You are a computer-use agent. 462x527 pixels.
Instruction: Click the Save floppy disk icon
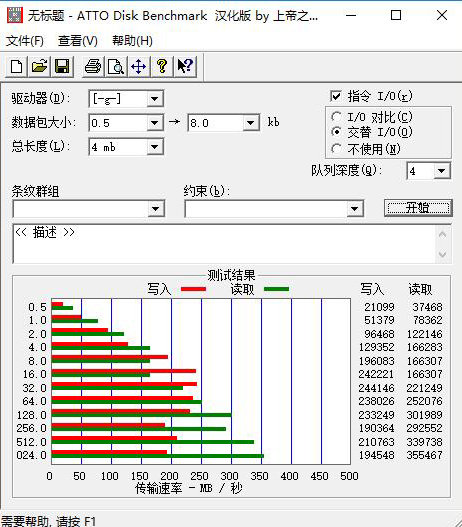62,66
